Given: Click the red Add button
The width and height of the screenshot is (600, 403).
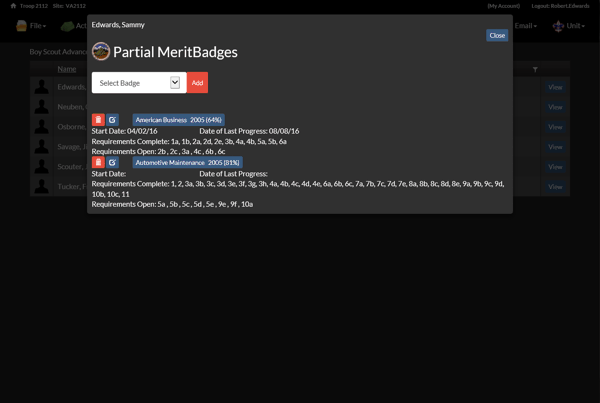Looking at the screenshot, I should point(197,83).
